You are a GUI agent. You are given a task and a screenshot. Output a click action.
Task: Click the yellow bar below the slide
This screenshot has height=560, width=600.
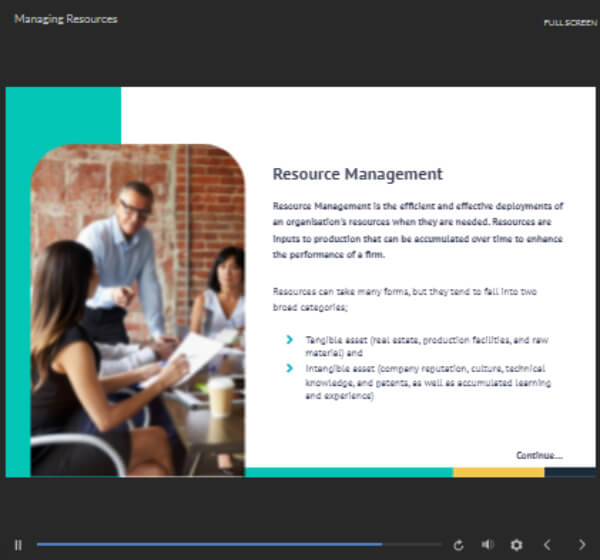[x=498, y=471]
